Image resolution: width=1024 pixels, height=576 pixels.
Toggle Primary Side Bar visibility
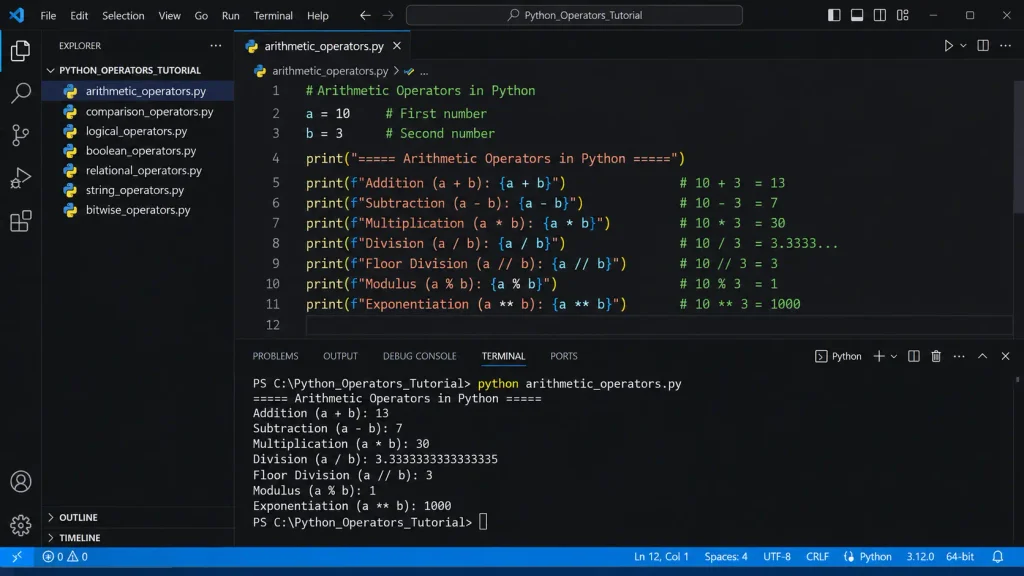(x=834, y=15)
